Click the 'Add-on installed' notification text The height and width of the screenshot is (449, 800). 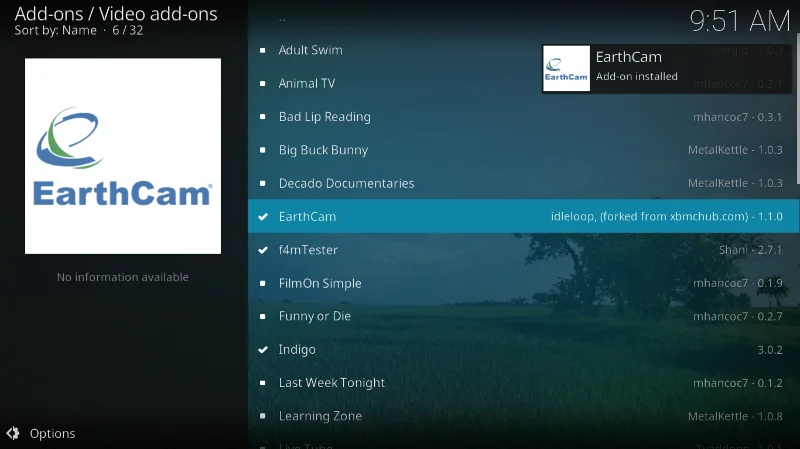[637, 77]
